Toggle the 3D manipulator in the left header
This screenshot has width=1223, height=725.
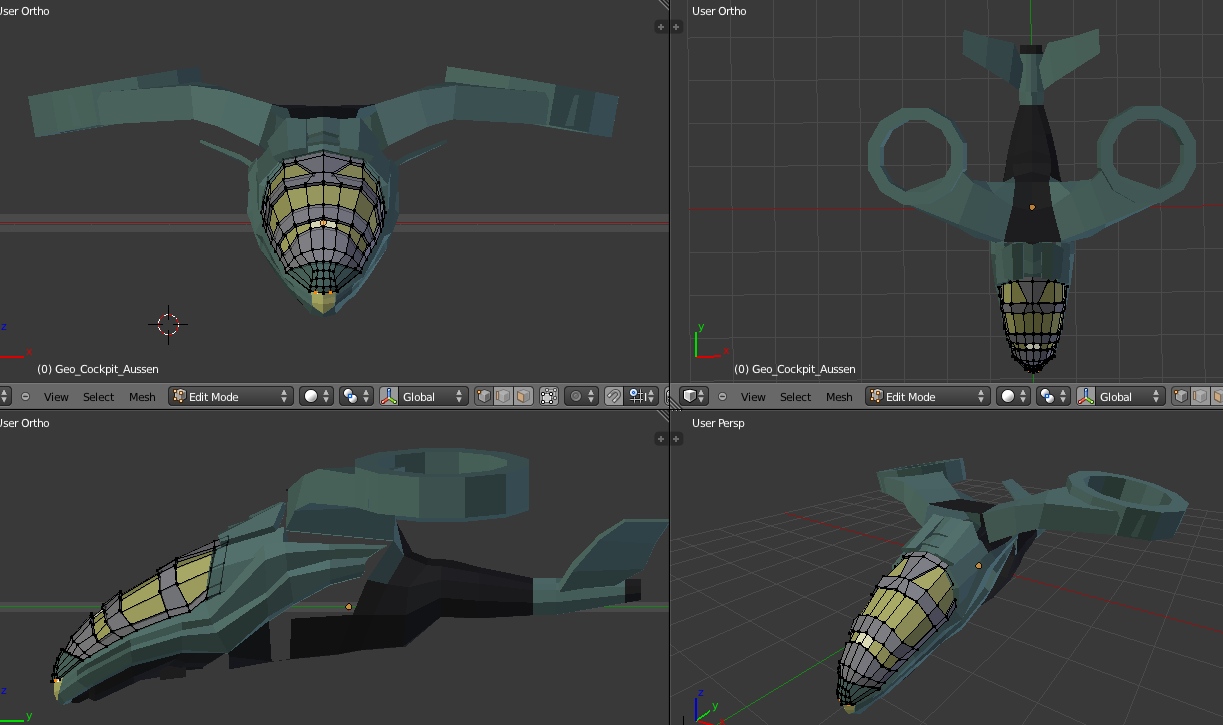pos(389,397)
